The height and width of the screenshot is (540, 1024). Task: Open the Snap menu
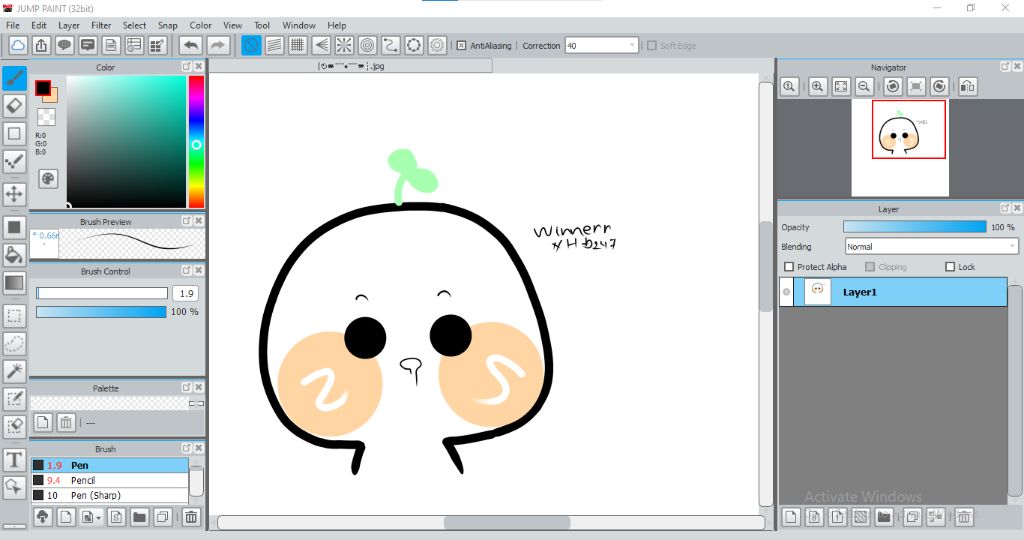pos(168,25)
